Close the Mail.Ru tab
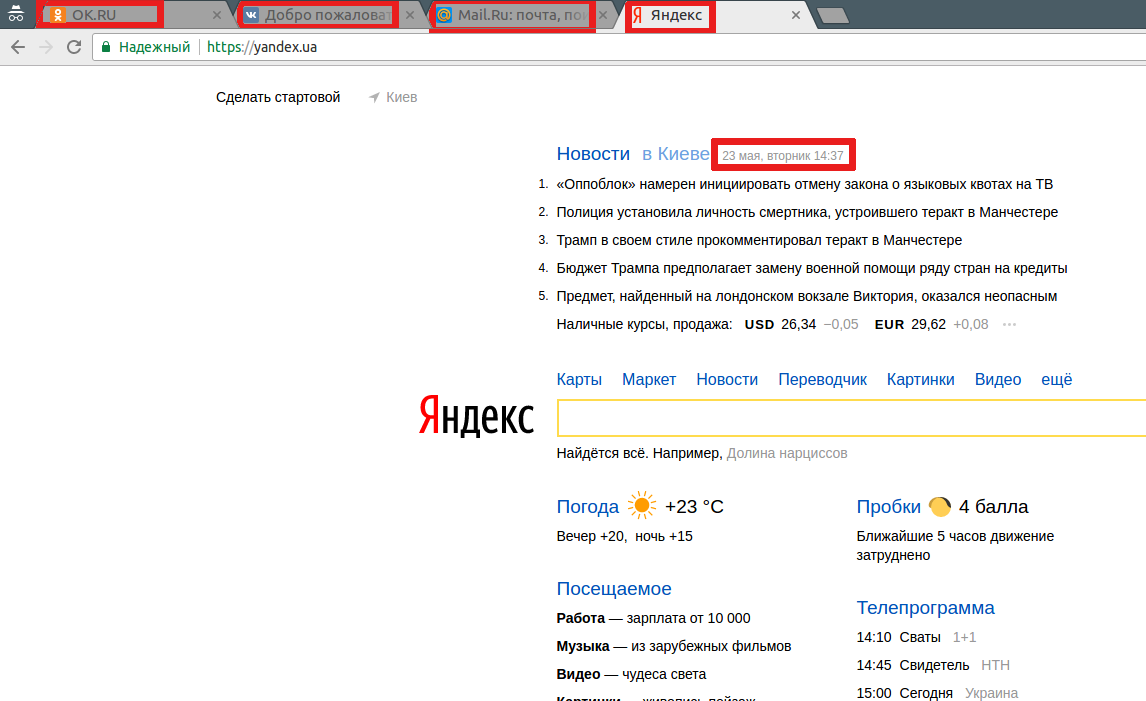 (x=603, y=15)
